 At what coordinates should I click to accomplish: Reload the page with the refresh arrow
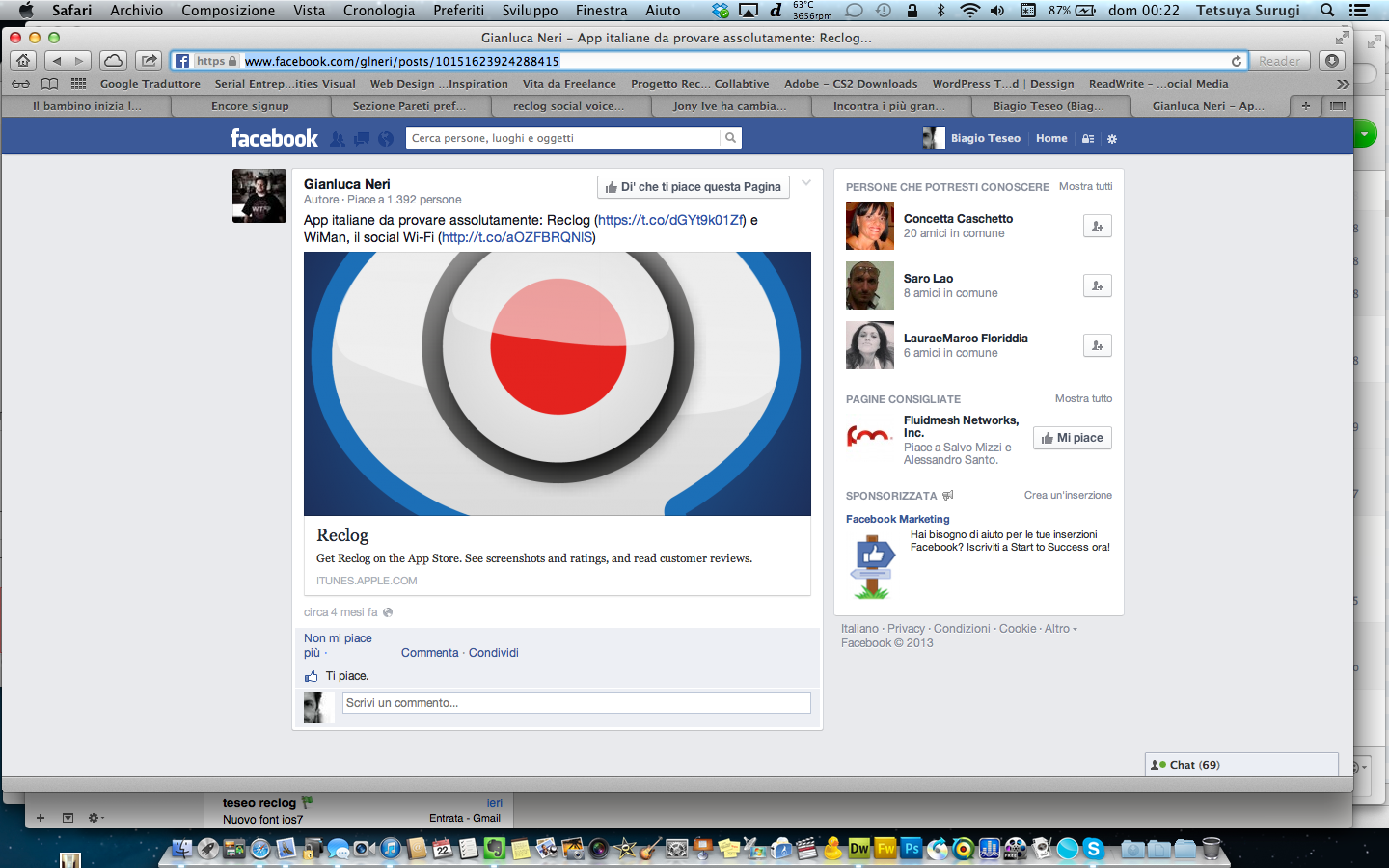(1236, 61)
